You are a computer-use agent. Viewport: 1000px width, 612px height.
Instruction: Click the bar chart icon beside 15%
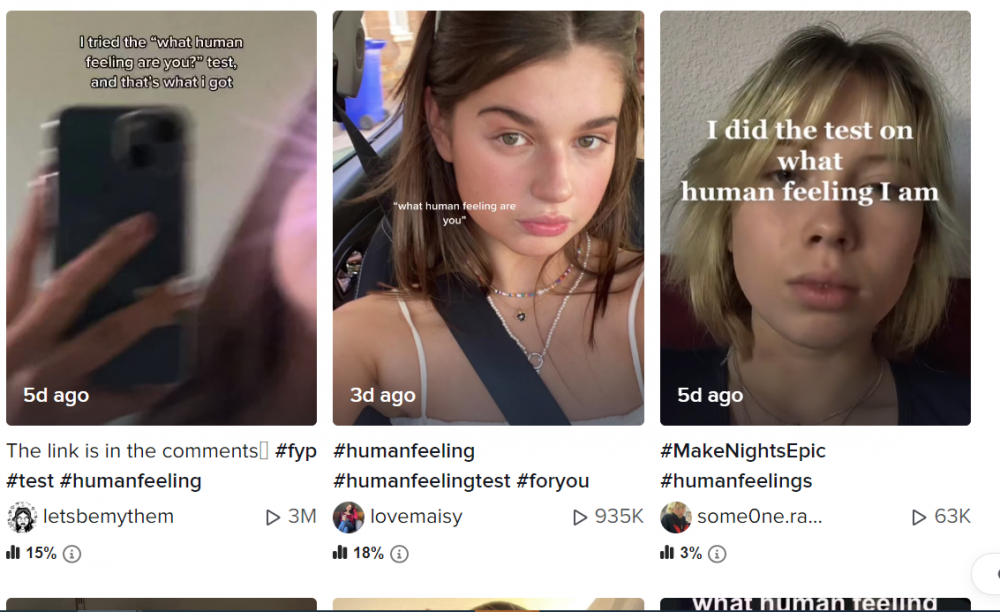click(x=13, y=552)
